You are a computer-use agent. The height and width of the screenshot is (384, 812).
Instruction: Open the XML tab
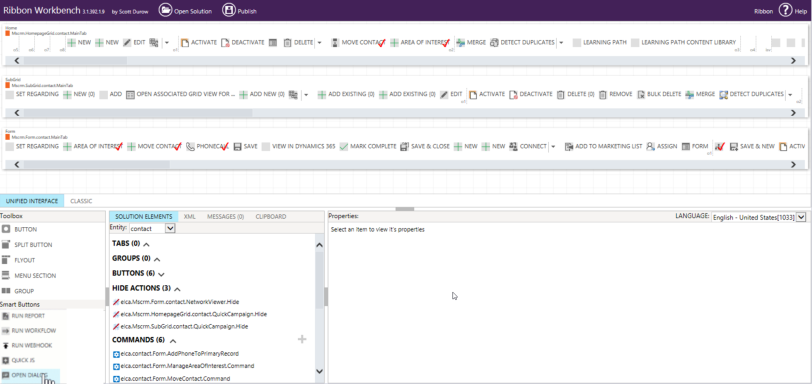click(x=190, y=217)
